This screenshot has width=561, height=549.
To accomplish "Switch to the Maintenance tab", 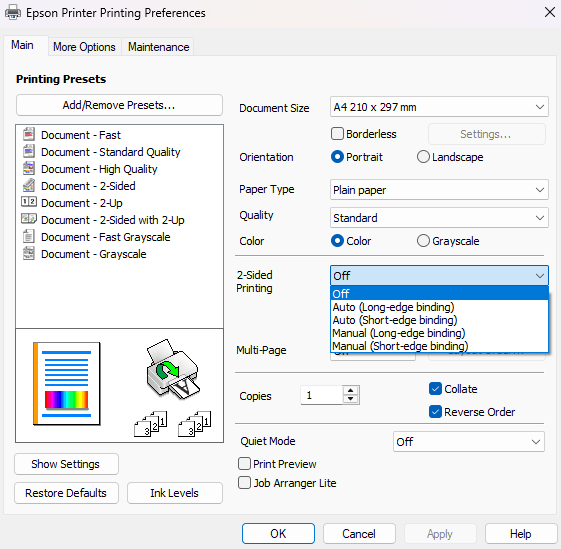I will (x=158, y=47).
